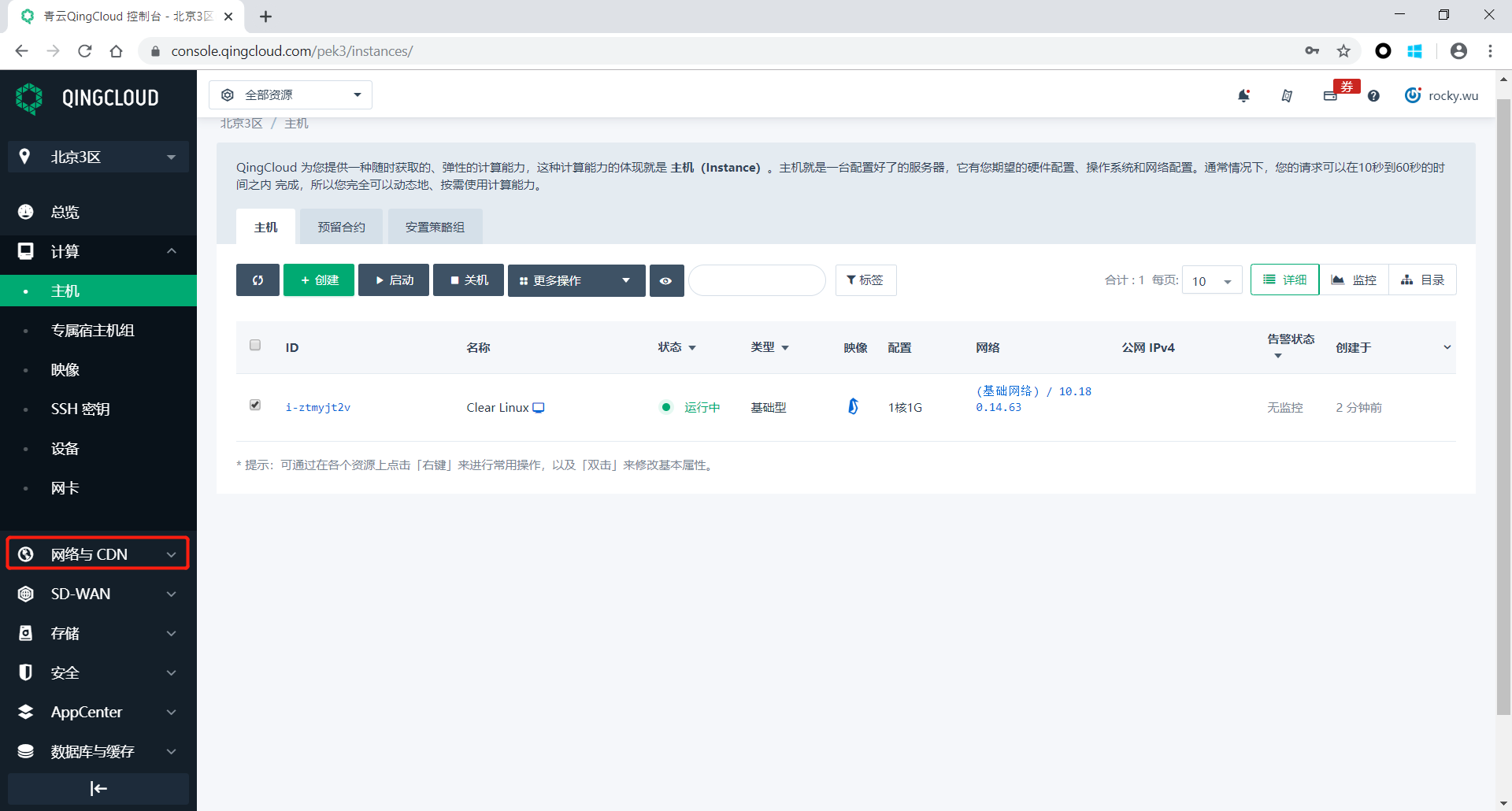Click the browser back arrow

click(22, 51)
